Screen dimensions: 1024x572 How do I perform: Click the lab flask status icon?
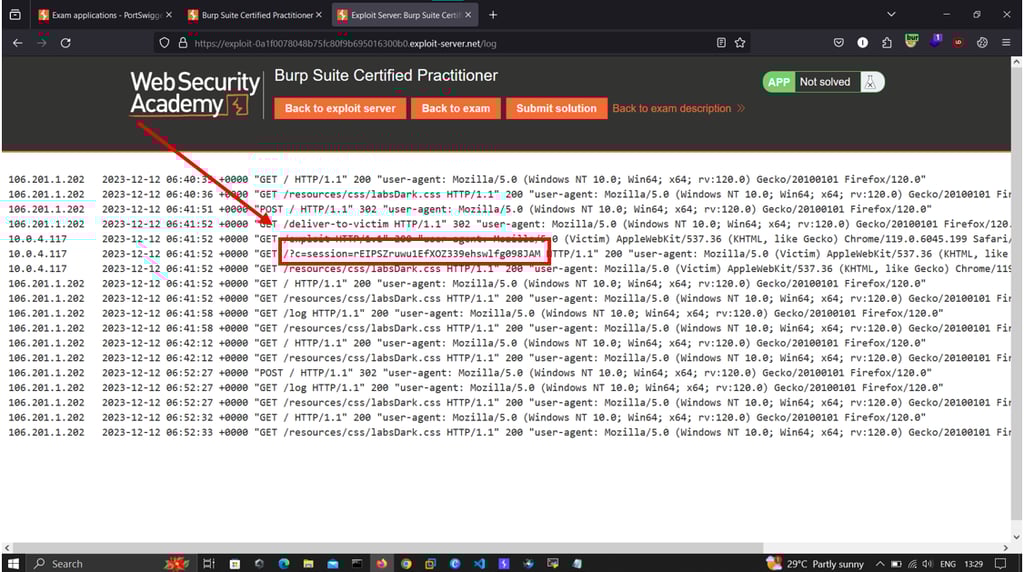pyautogui.click(x=870, y=82)
